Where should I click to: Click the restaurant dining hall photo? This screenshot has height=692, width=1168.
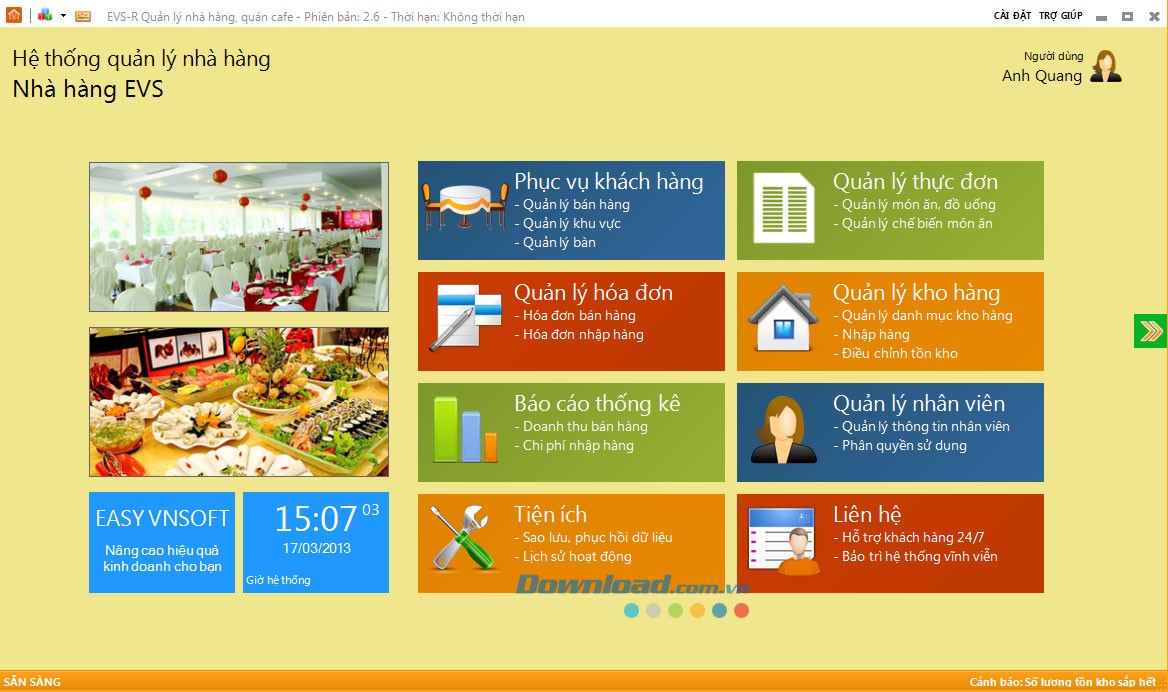[x=239, y=237]
